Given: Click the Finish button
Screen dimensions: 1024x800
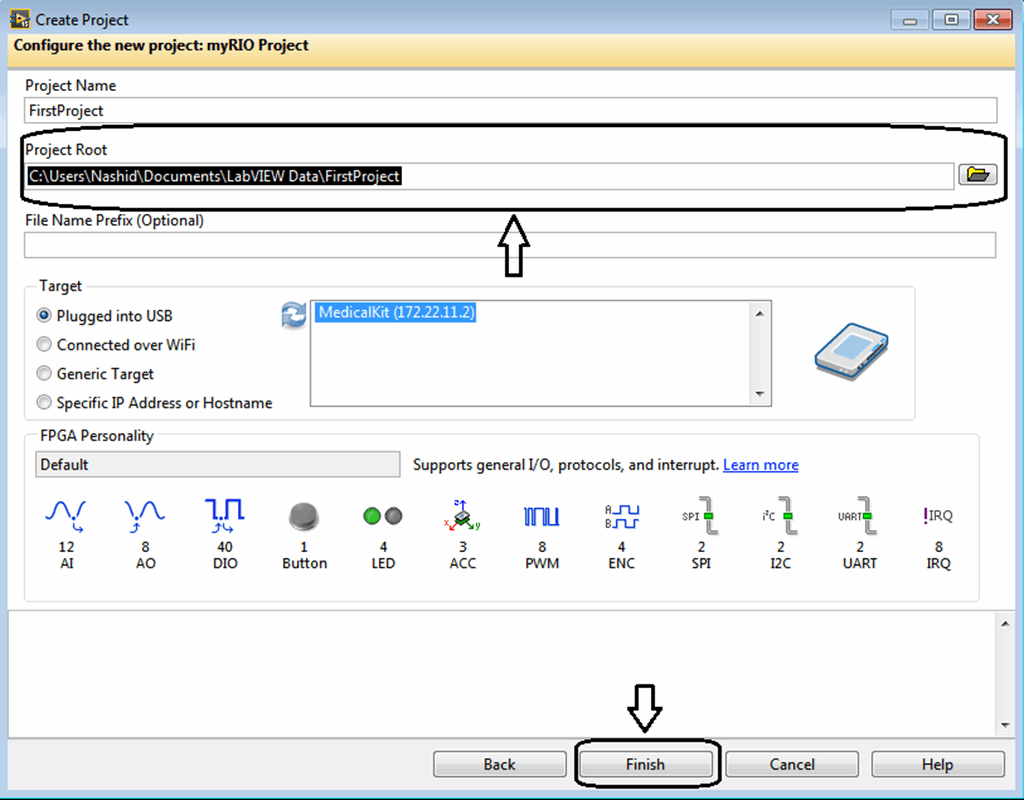Looking at the screenshot, I should pos(646,763).
